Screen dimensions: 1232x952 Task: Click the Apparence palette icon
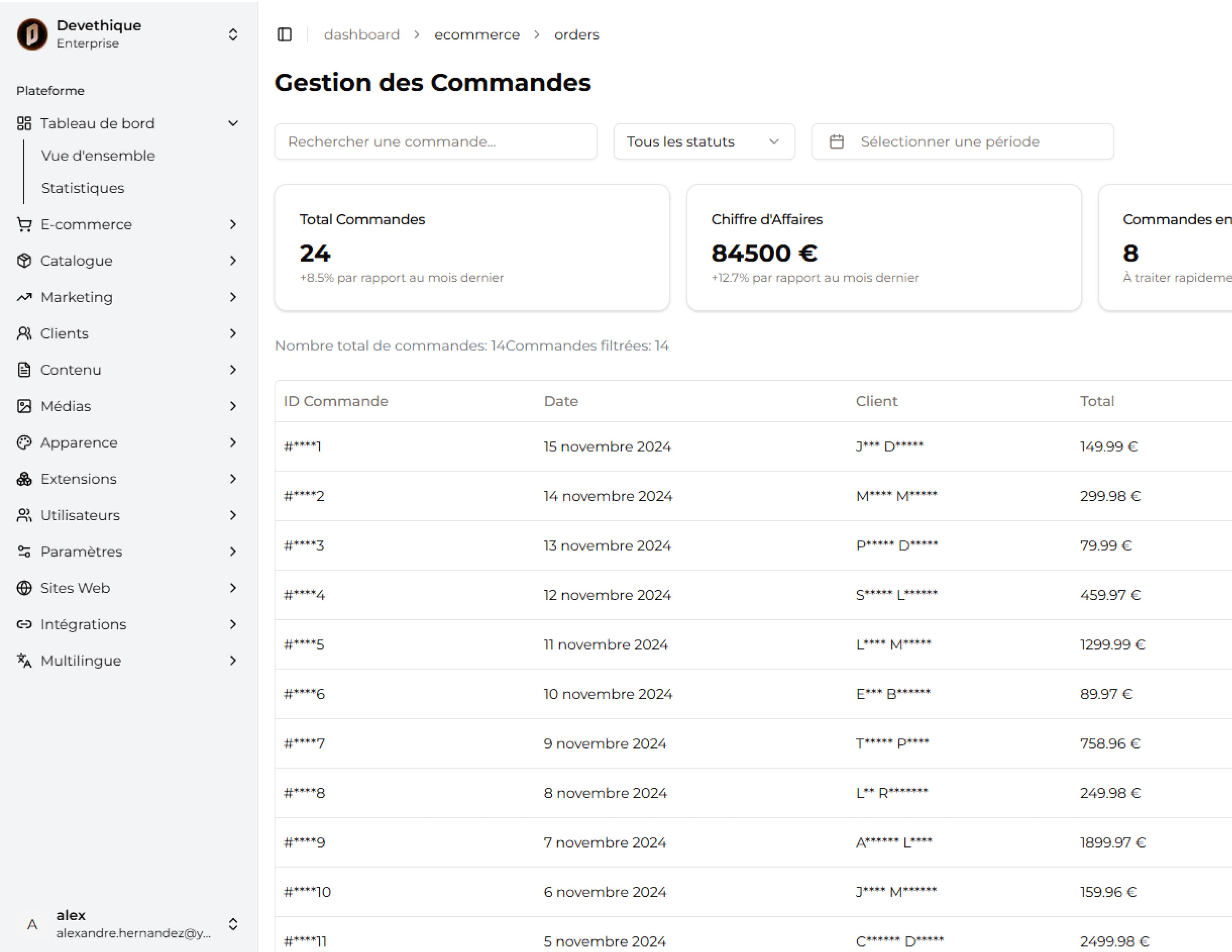[x=24, y=443]
